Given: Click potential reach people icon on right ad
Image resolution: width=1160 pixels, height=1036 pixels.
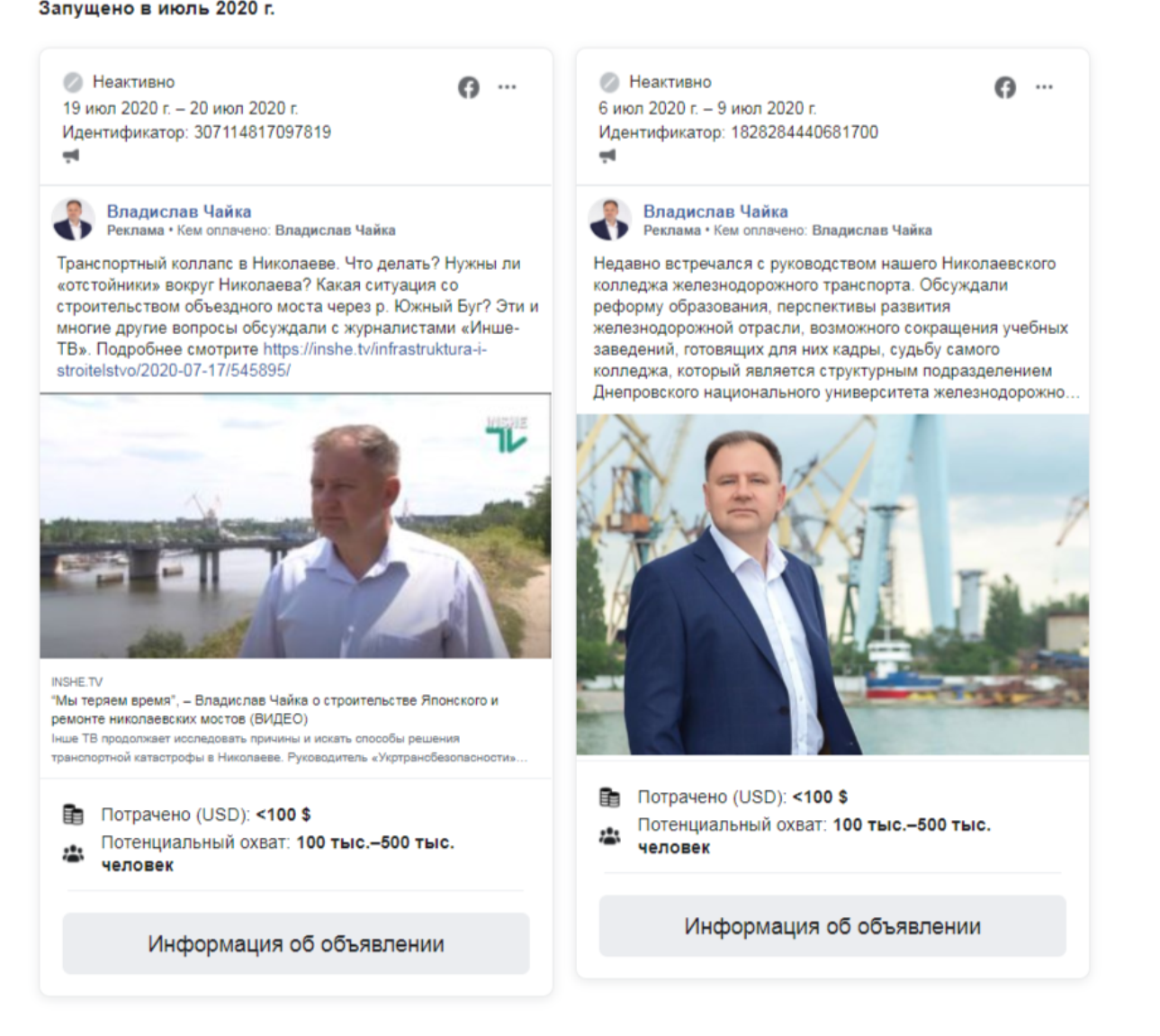Looking at the screenshot, I should (610, 836).
